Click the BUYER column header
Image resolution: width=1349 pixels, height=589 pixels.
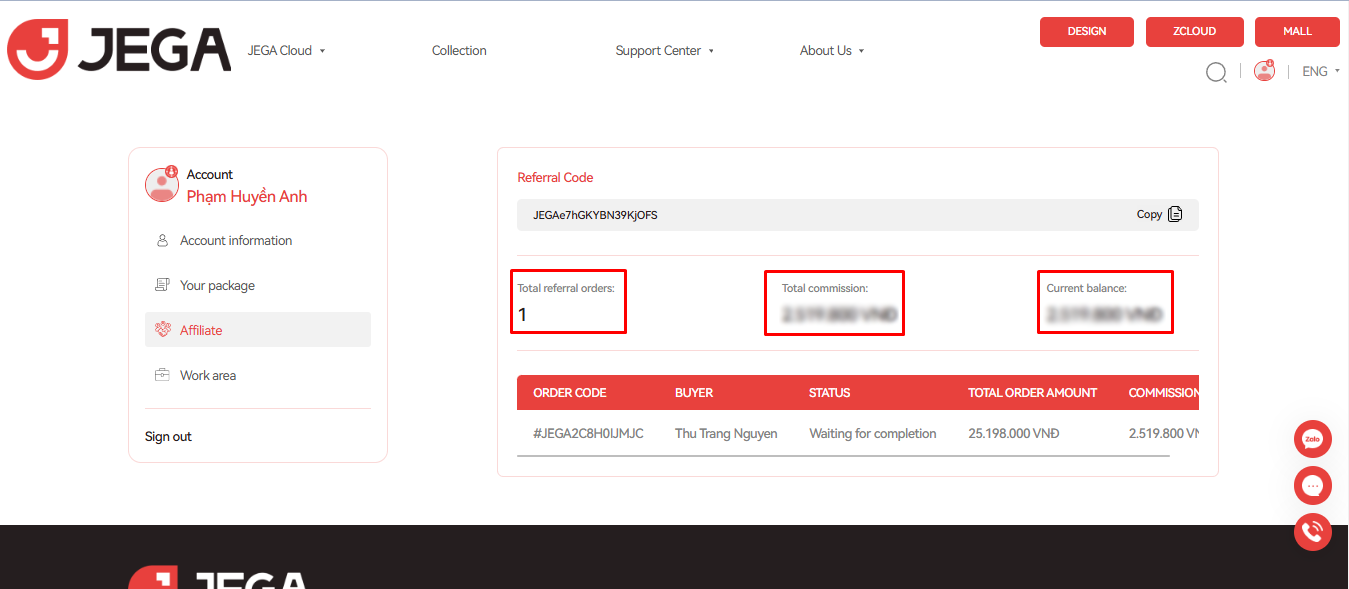click(x=694, y=393)
